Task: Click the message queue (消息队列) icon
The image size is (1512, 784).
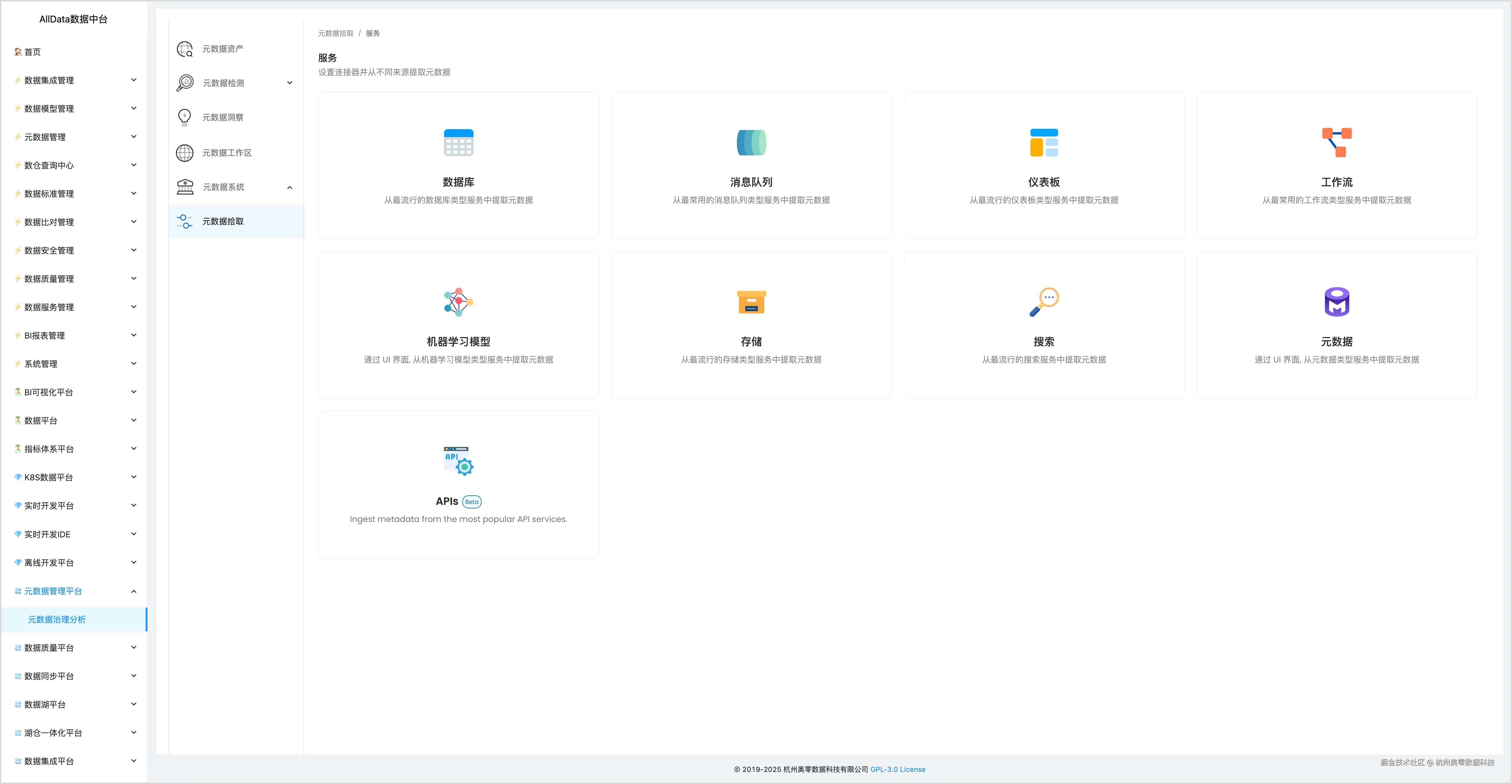Action: tap(751, 143)
